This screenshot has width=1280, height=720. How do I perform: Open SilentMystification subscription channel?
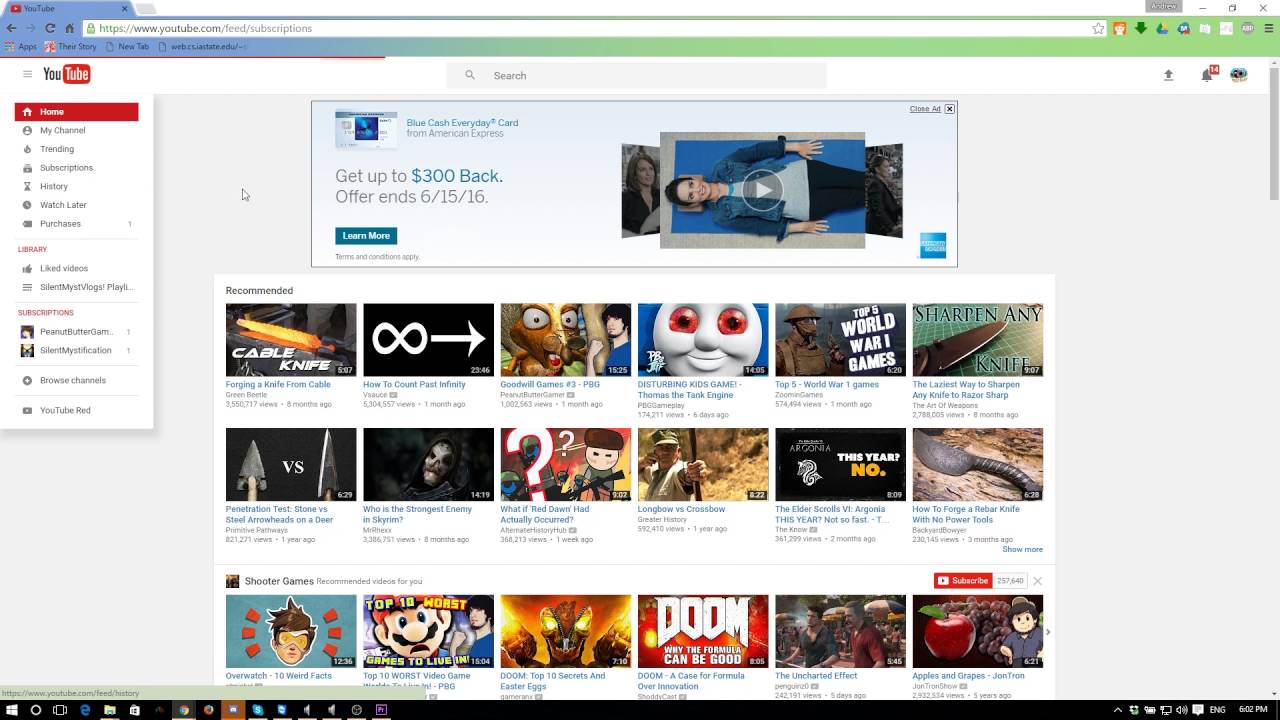point(75,350)
